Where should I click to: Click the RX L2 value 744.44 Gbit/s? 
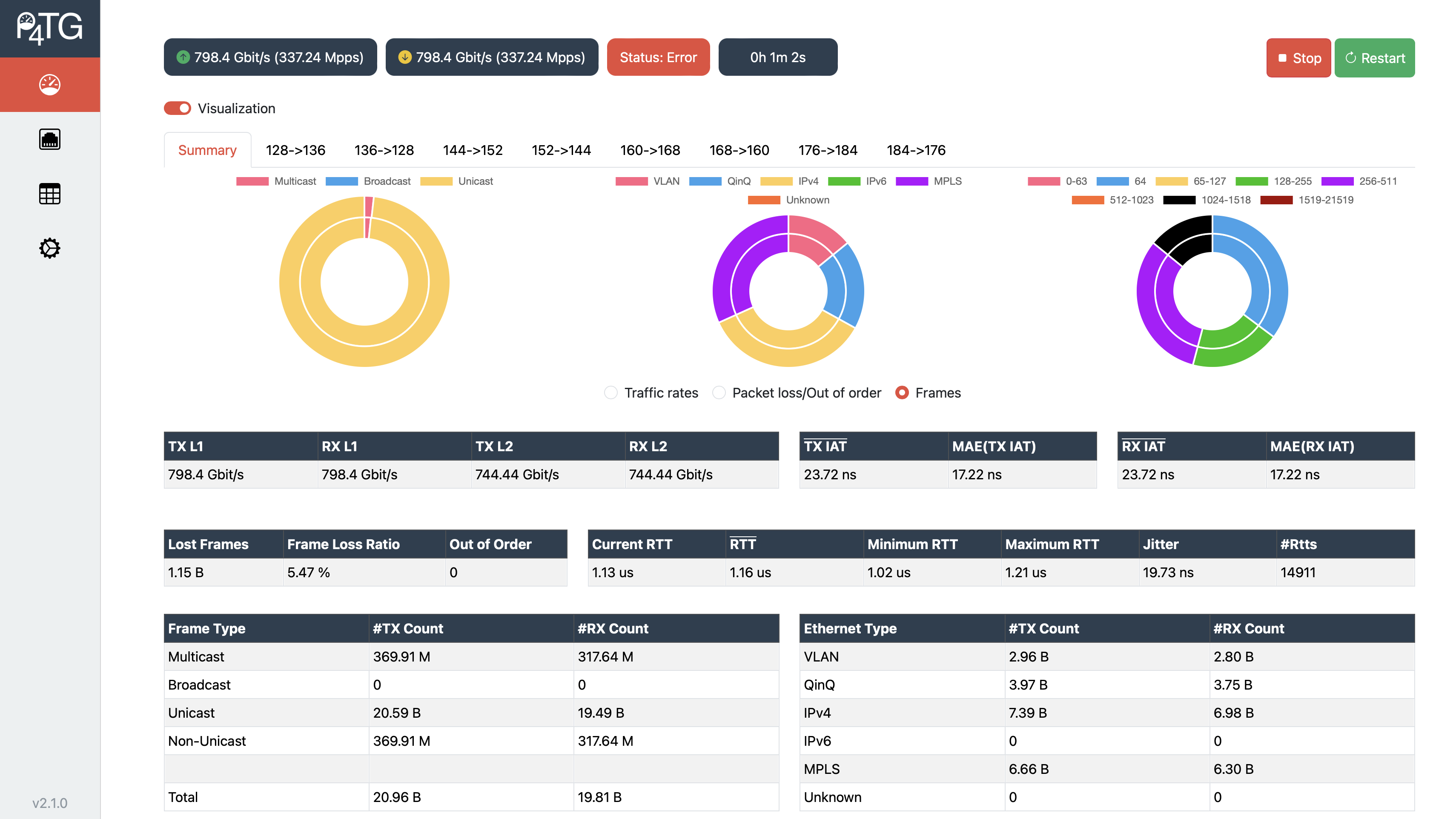[671, 474]
